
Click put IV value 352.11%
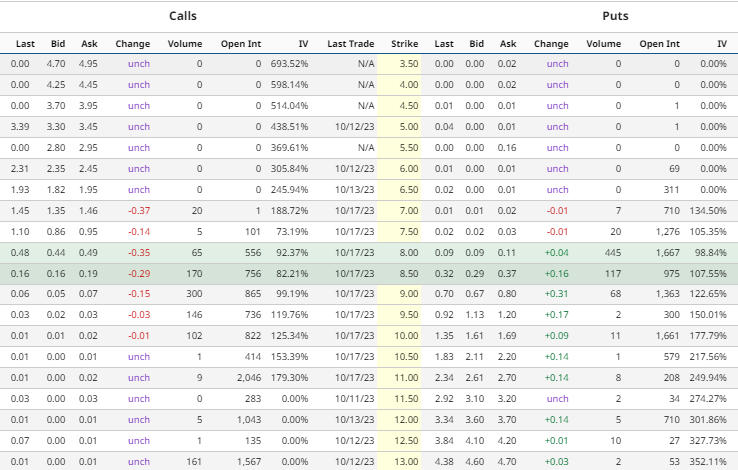point(708,462)
